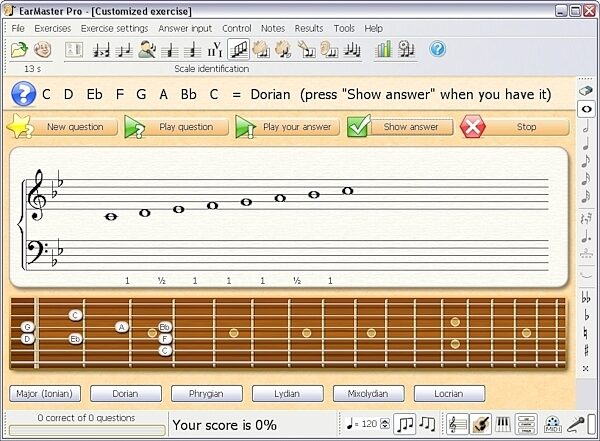This screenshot has width=600, height=441.
Task: Select the flat accidental
Action: [x=586, y=315]
